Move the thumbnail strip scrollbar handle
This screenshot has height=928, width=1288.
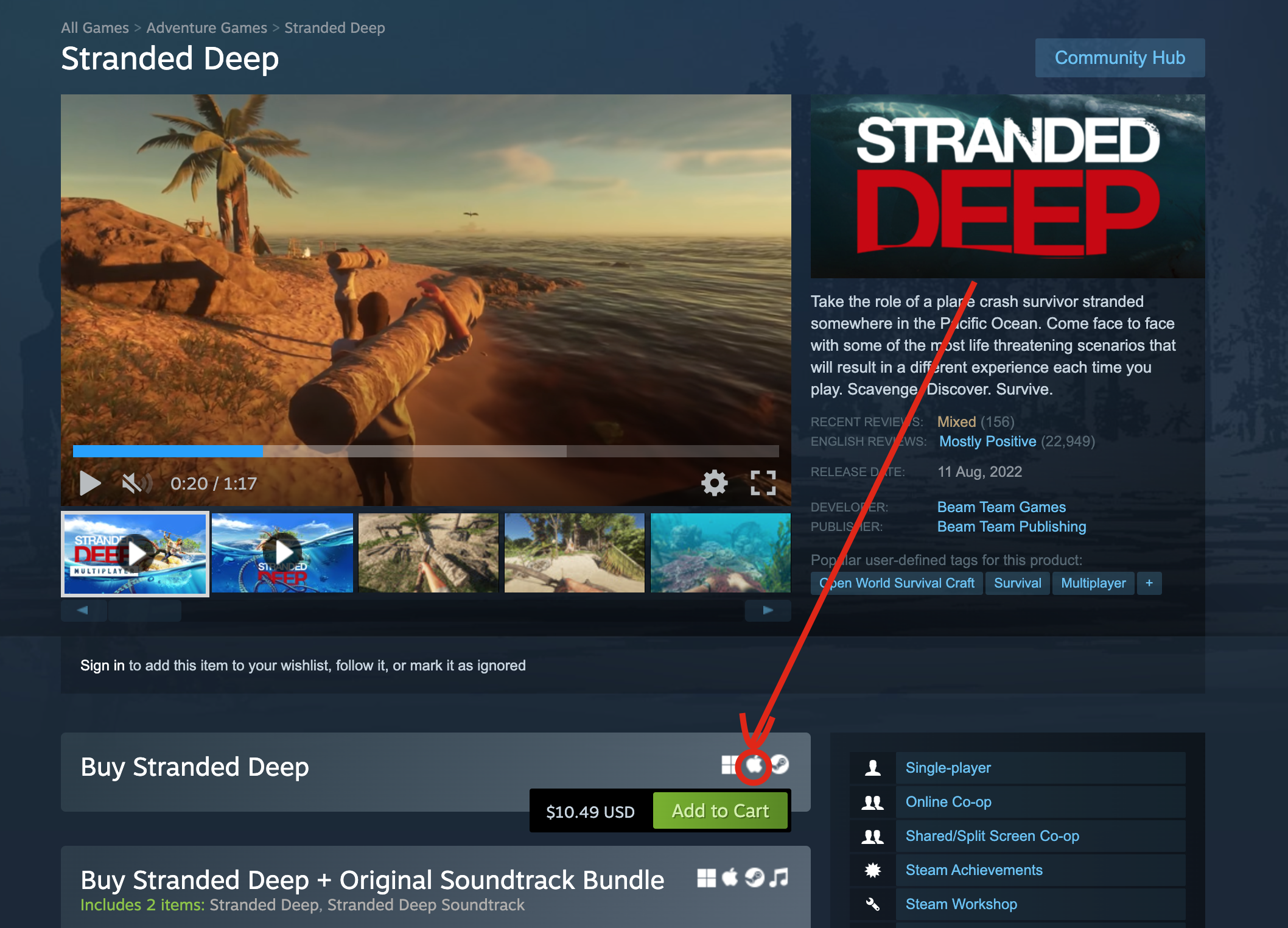tap(145, 610)
